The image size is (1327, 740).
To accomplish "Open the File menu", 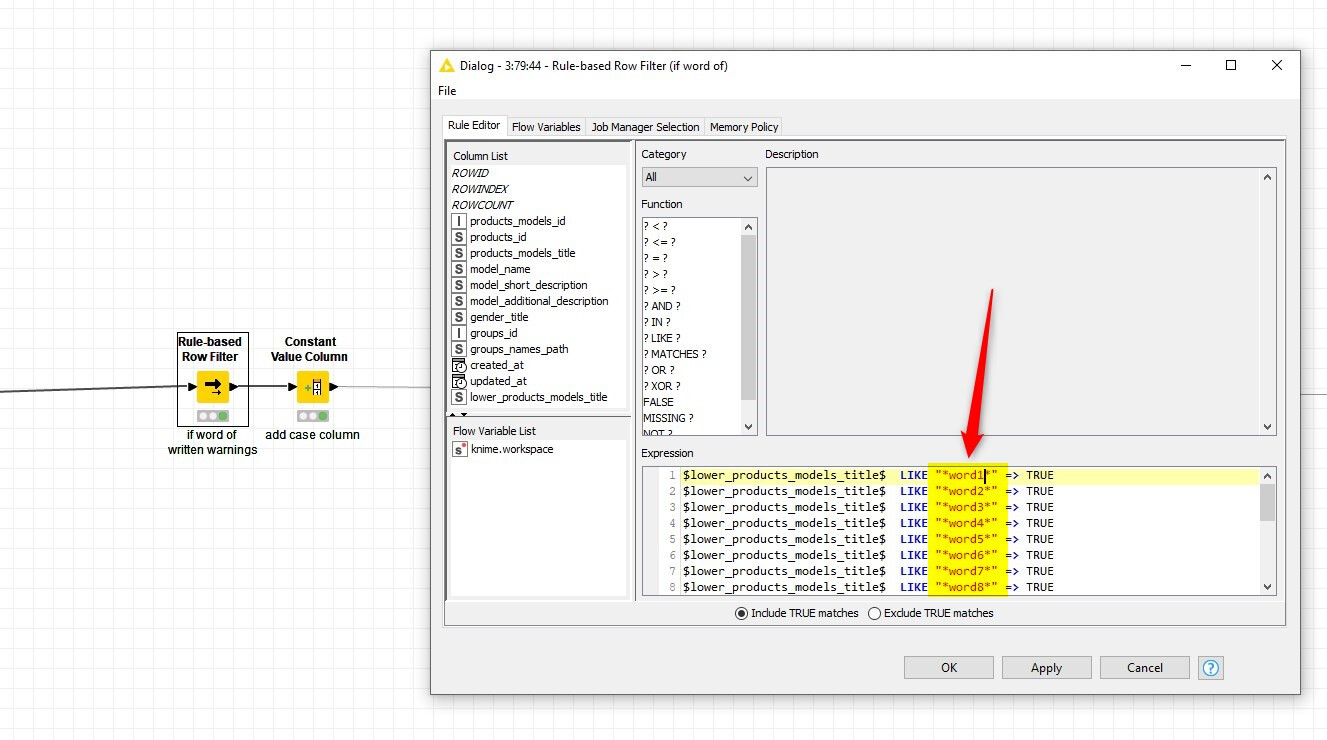I will click(x=446, y=90).
